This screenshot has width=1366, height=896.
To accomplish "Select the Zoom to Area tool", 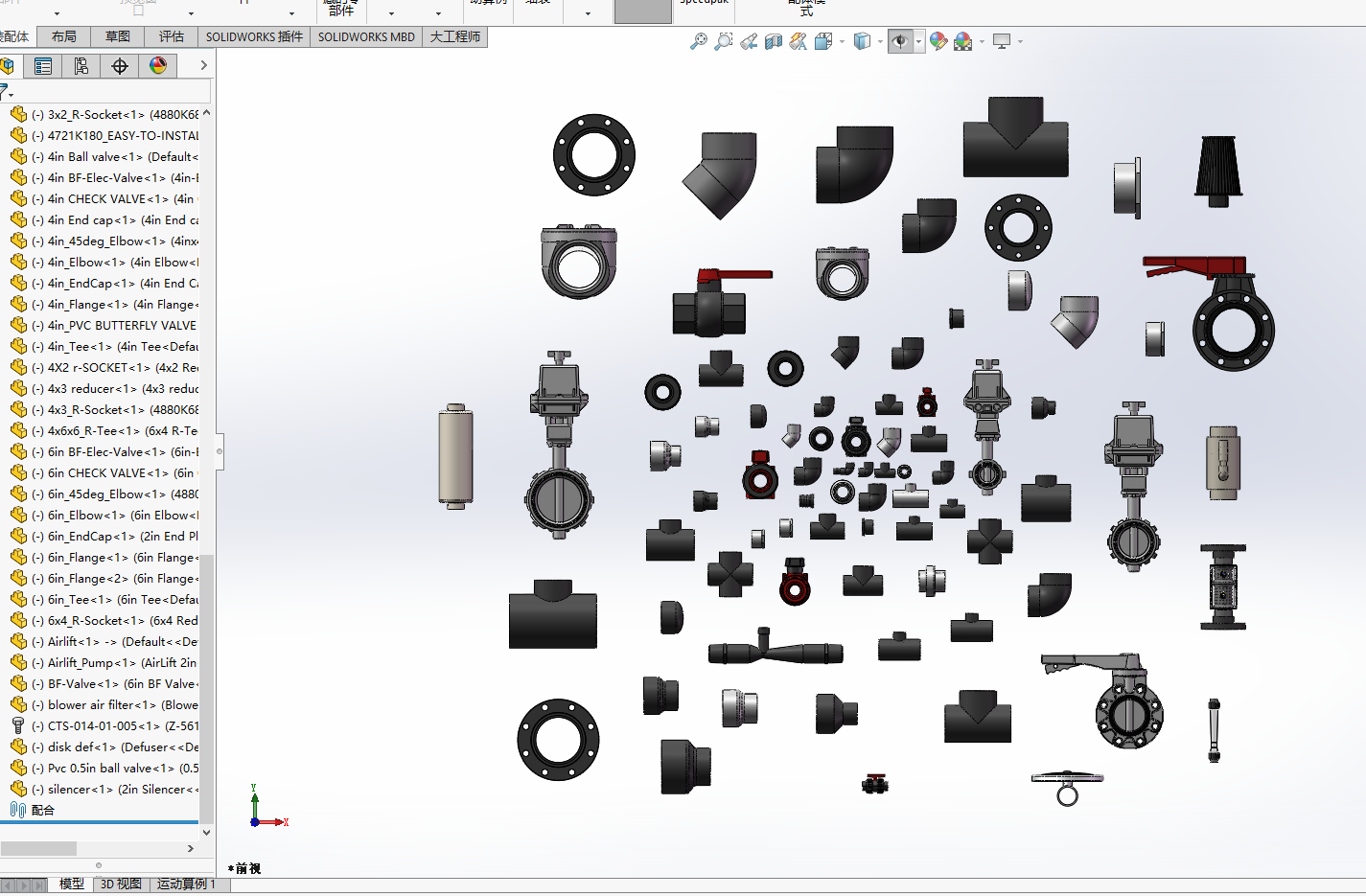I will (x=724, y=41).
